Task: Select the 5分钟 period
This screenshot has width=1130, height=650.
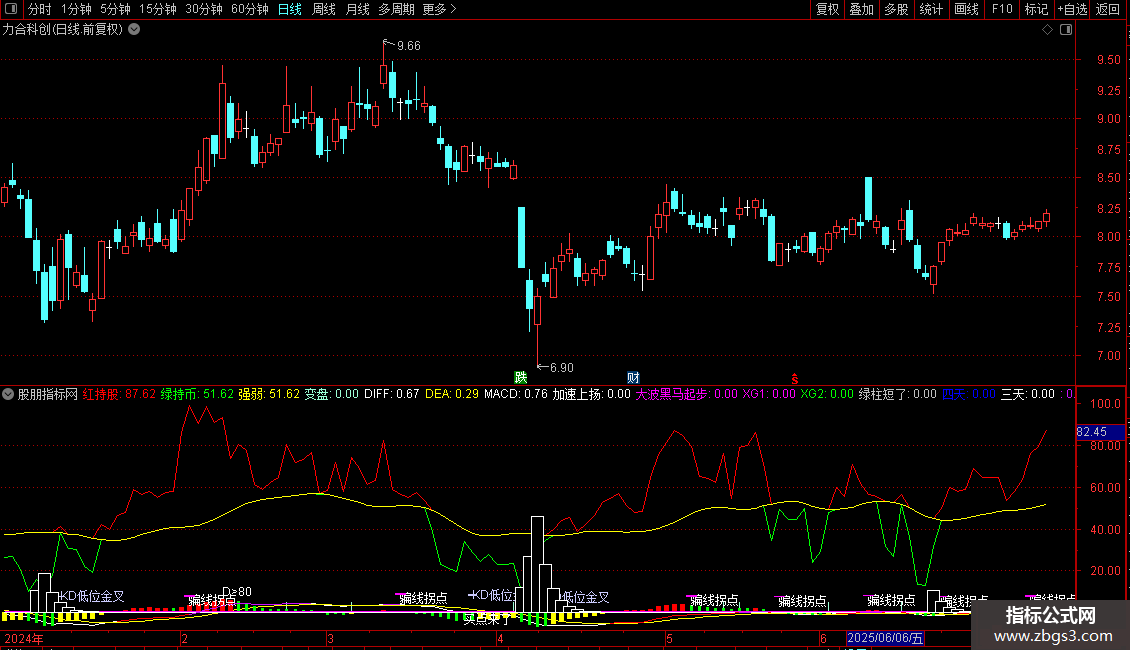Action: [115, 9]
